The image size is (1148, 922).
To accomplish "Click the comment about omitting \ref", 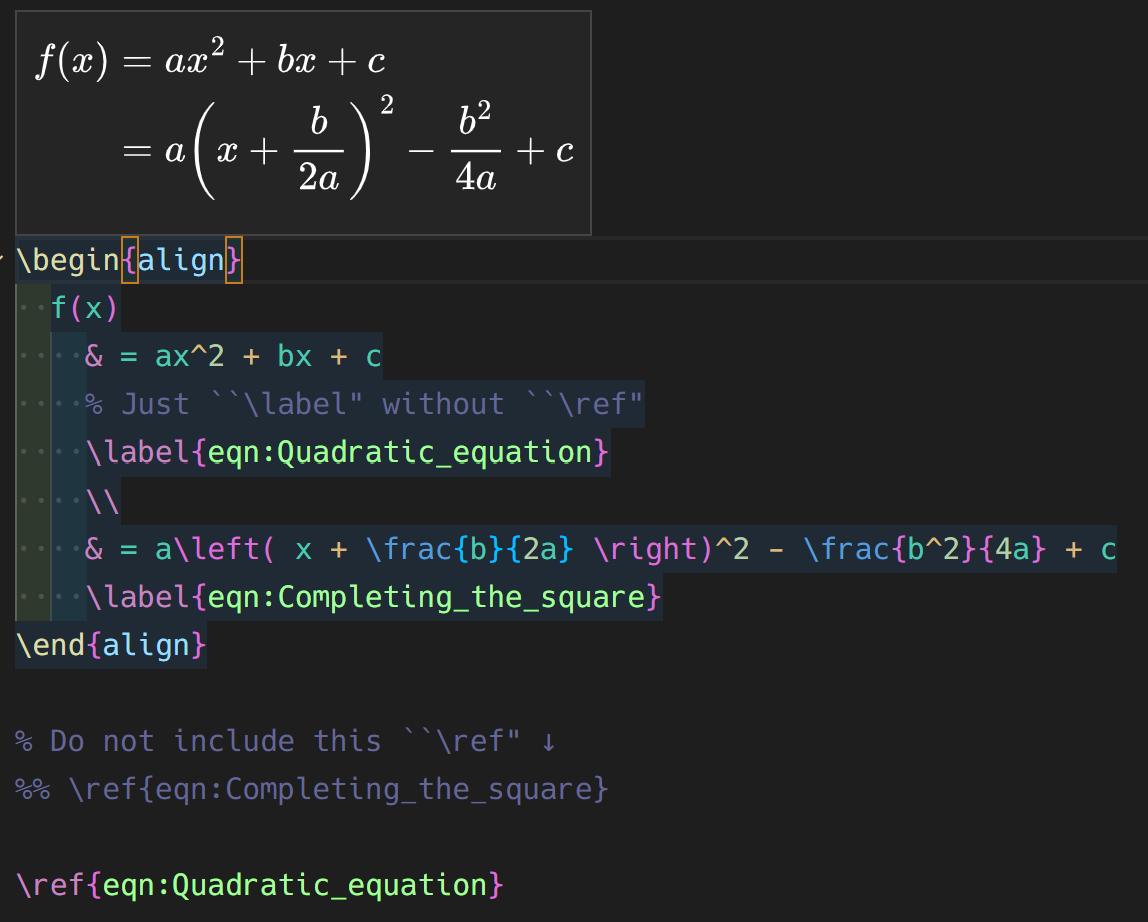I will [360, 403].
